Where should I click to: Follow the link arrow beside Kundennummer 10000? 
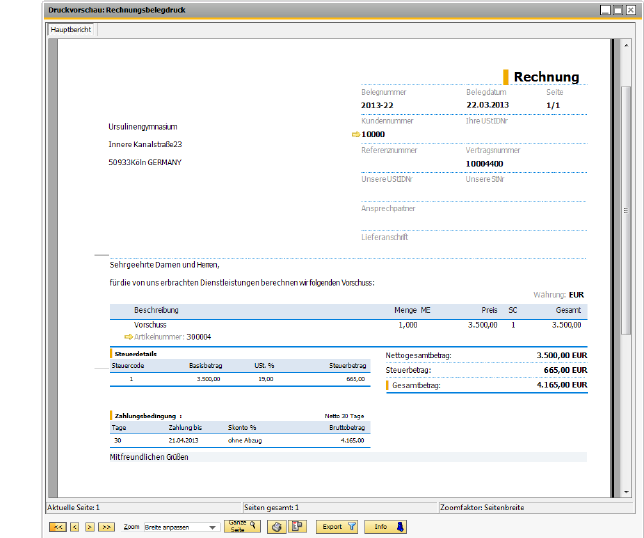tap(356, 133)
